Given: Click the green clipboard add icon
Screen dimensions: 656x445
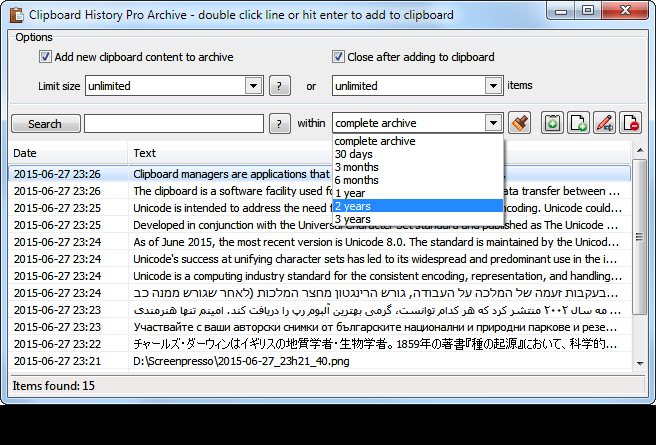Looking at the screenshot, I should (552, 123).
